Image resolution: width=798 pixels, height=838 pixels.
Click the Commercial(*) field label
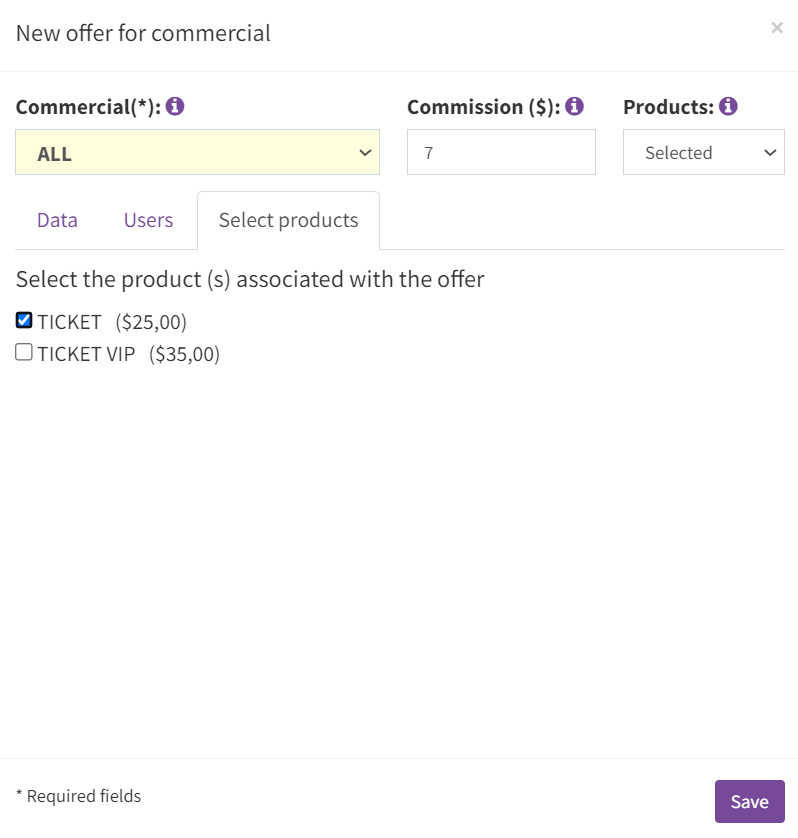pos(88,107)
